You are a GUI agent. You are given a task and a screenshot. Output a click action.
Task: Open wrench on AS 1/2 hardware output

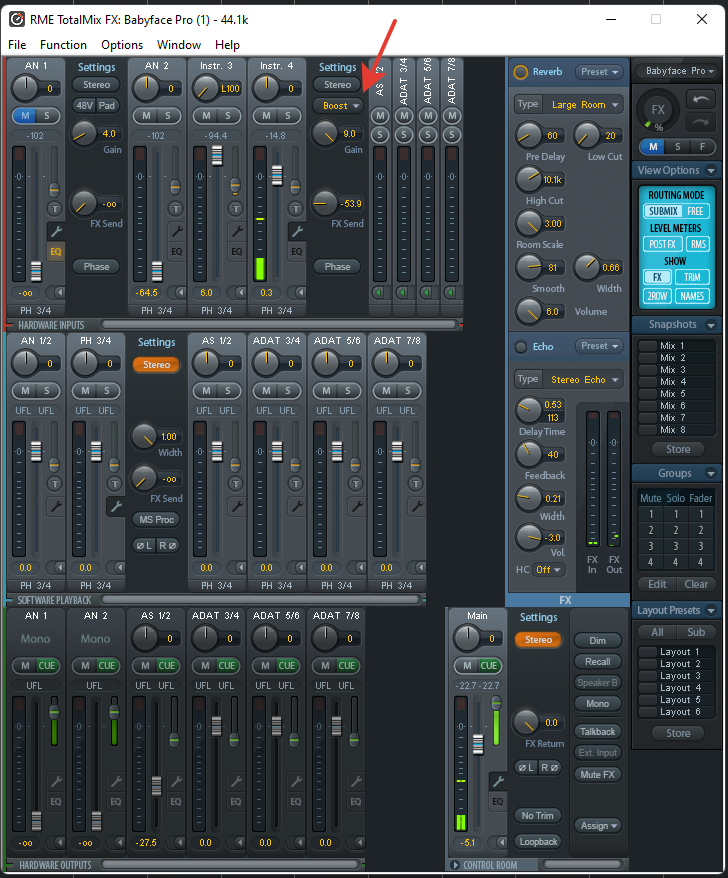tap(175, 781)
